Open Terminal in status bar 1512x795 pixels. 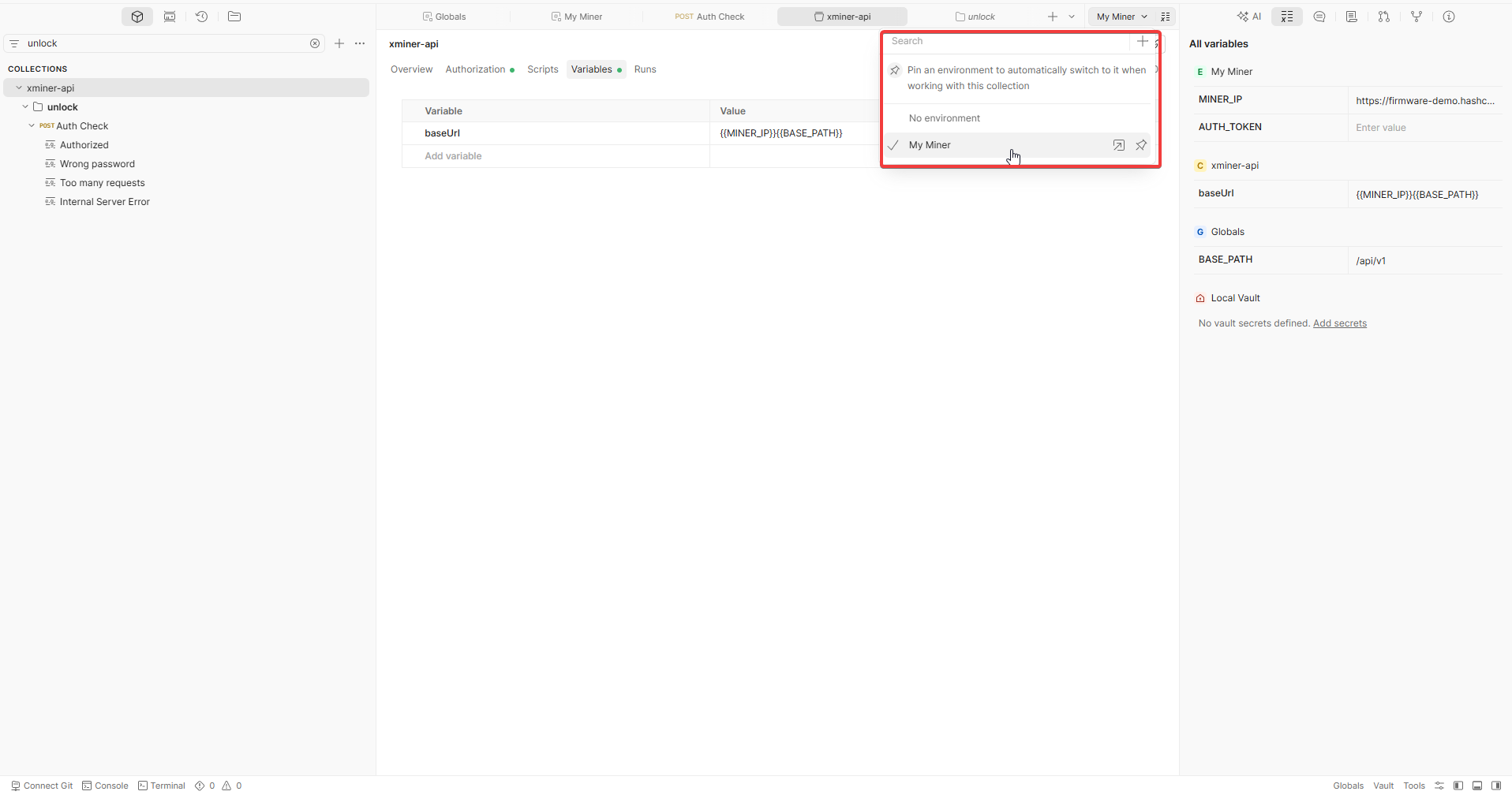(161, 786)
